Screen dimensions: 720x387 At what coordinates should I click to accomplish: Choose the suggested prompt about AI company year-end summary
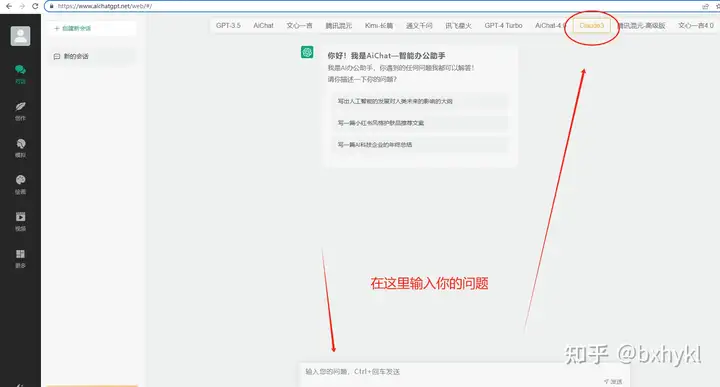(x=420, y=145)
